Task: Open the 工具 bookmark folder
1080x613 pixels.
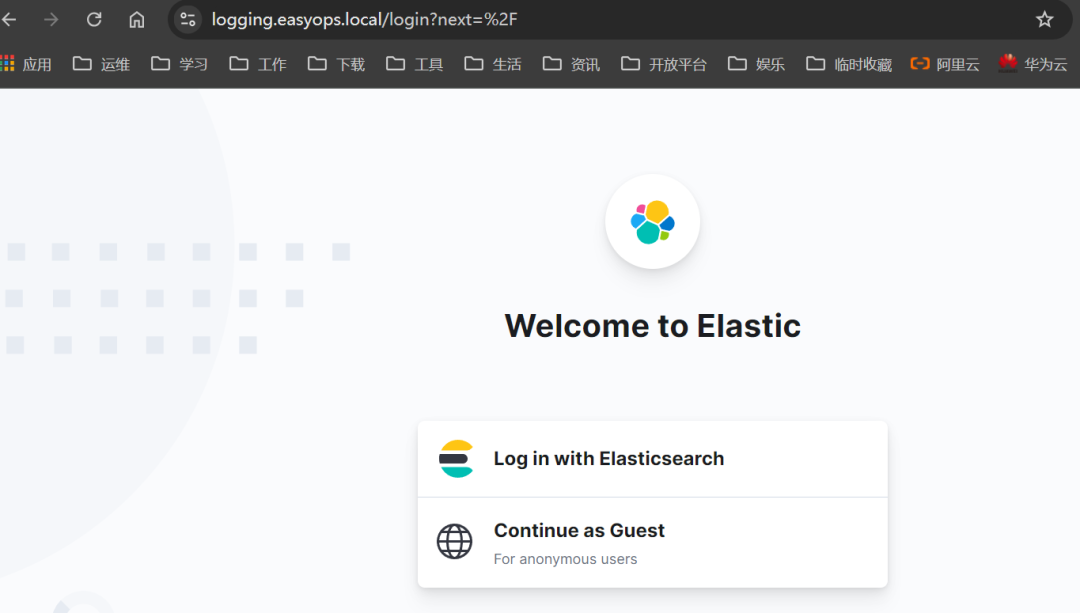Action: (415, 64)
